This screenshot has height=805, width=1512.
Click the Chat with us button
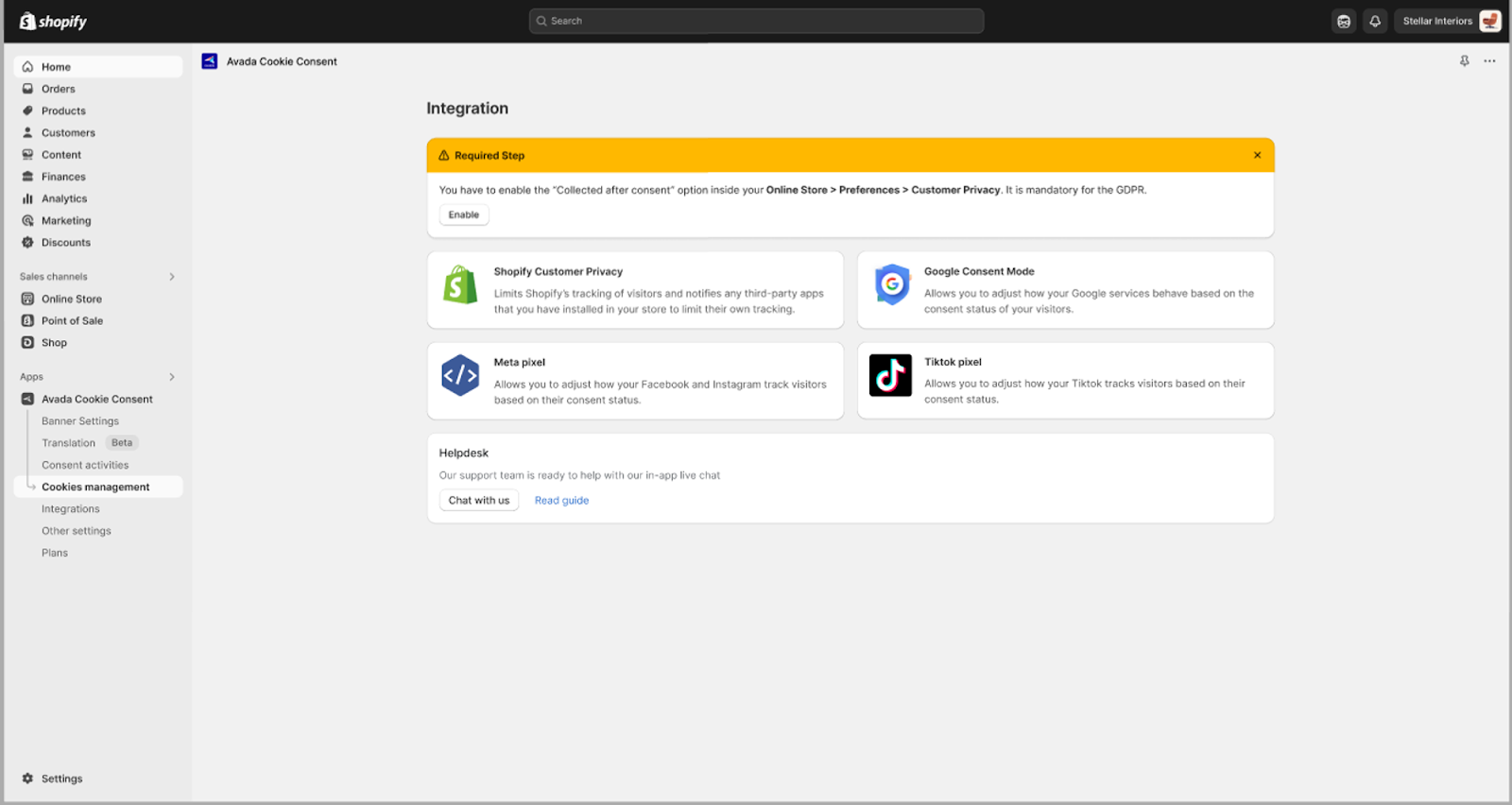(x=479, y=501)
